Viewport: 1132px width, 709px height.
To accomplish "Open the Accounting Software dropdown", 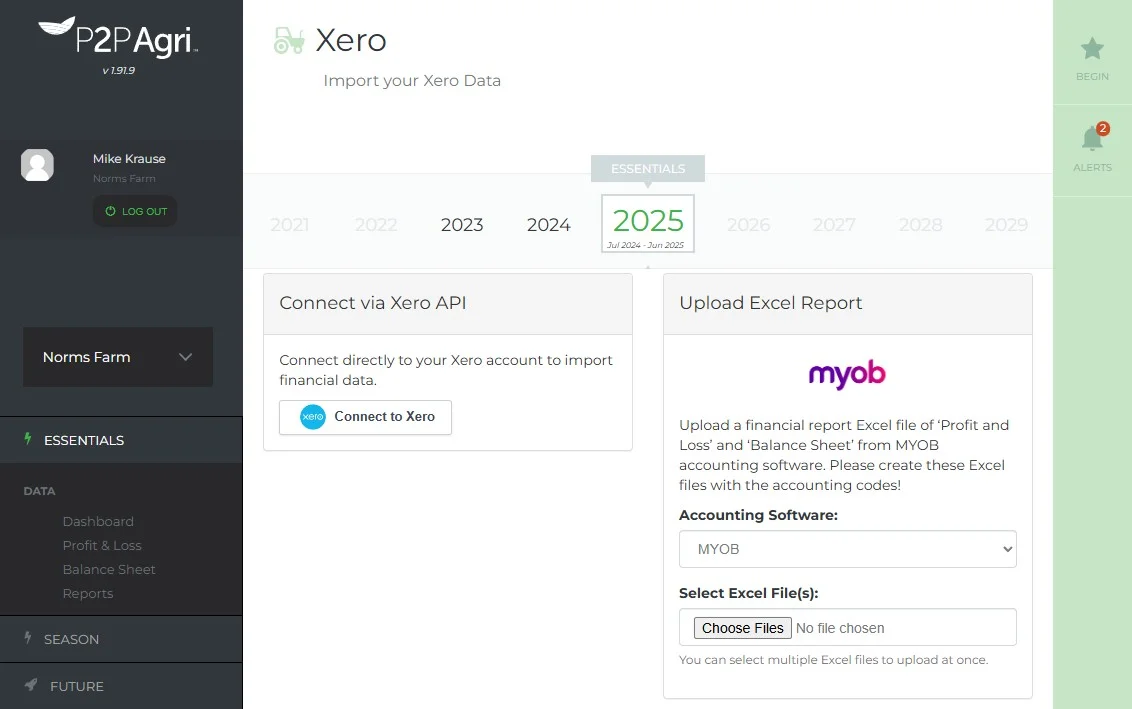I will pyautogui.click(x=846, y=549).
